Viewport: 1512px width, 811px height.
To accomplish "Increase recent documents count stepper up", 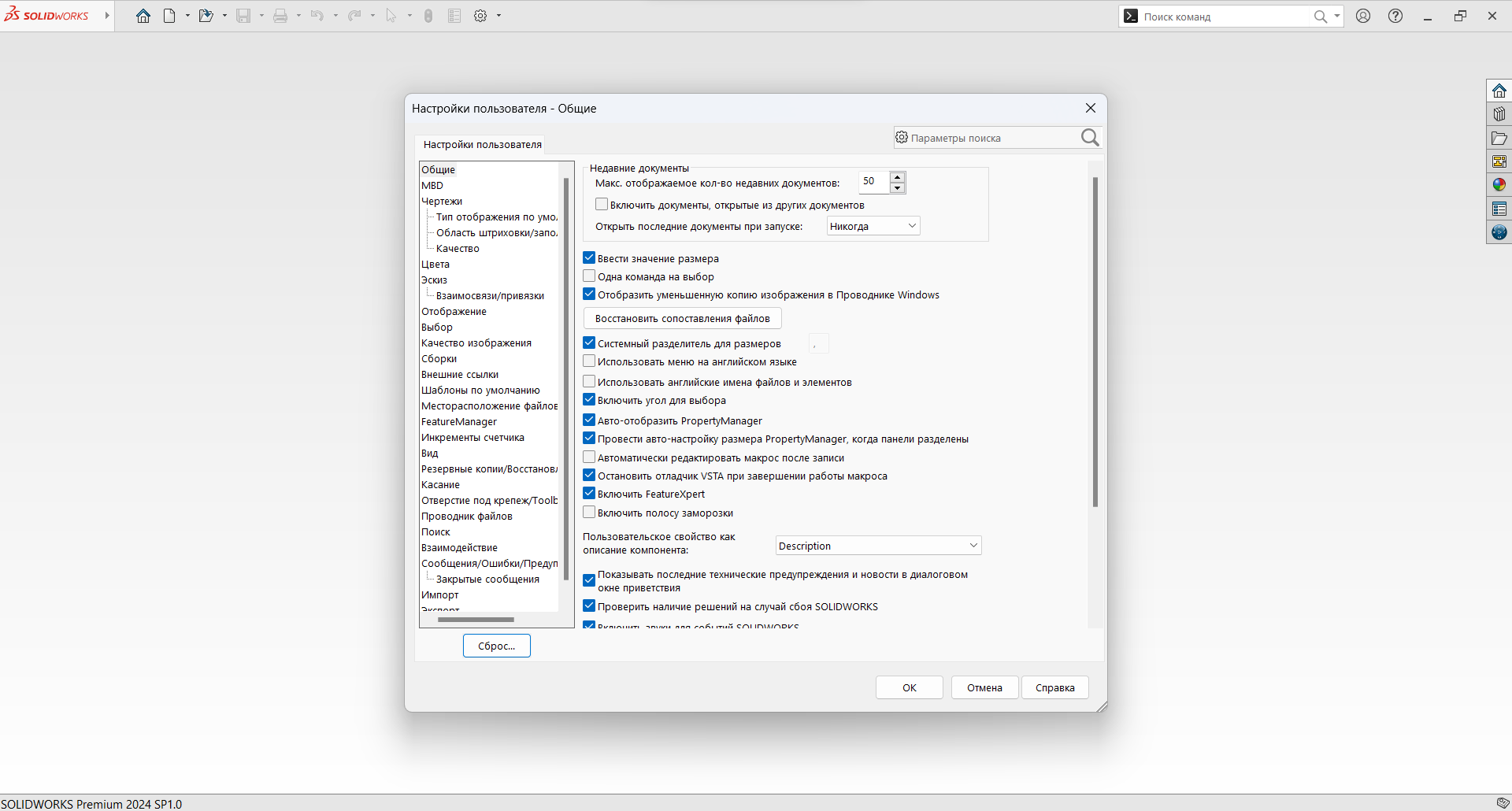I will tap(898, 176).
